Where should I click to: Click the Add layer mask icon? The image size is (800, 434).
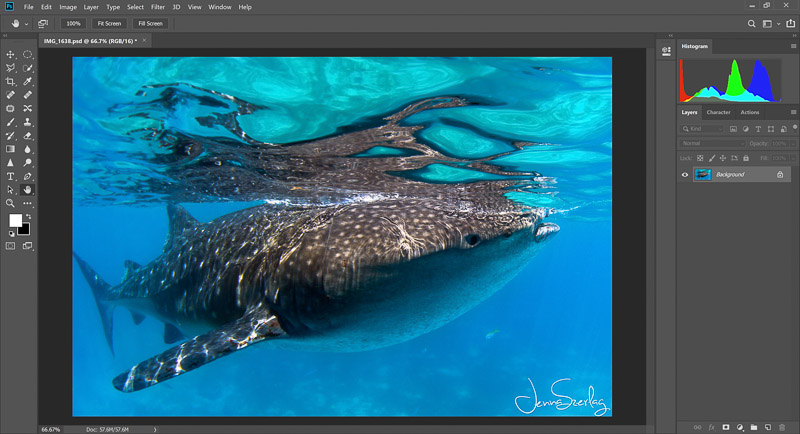tap(726, 427)
